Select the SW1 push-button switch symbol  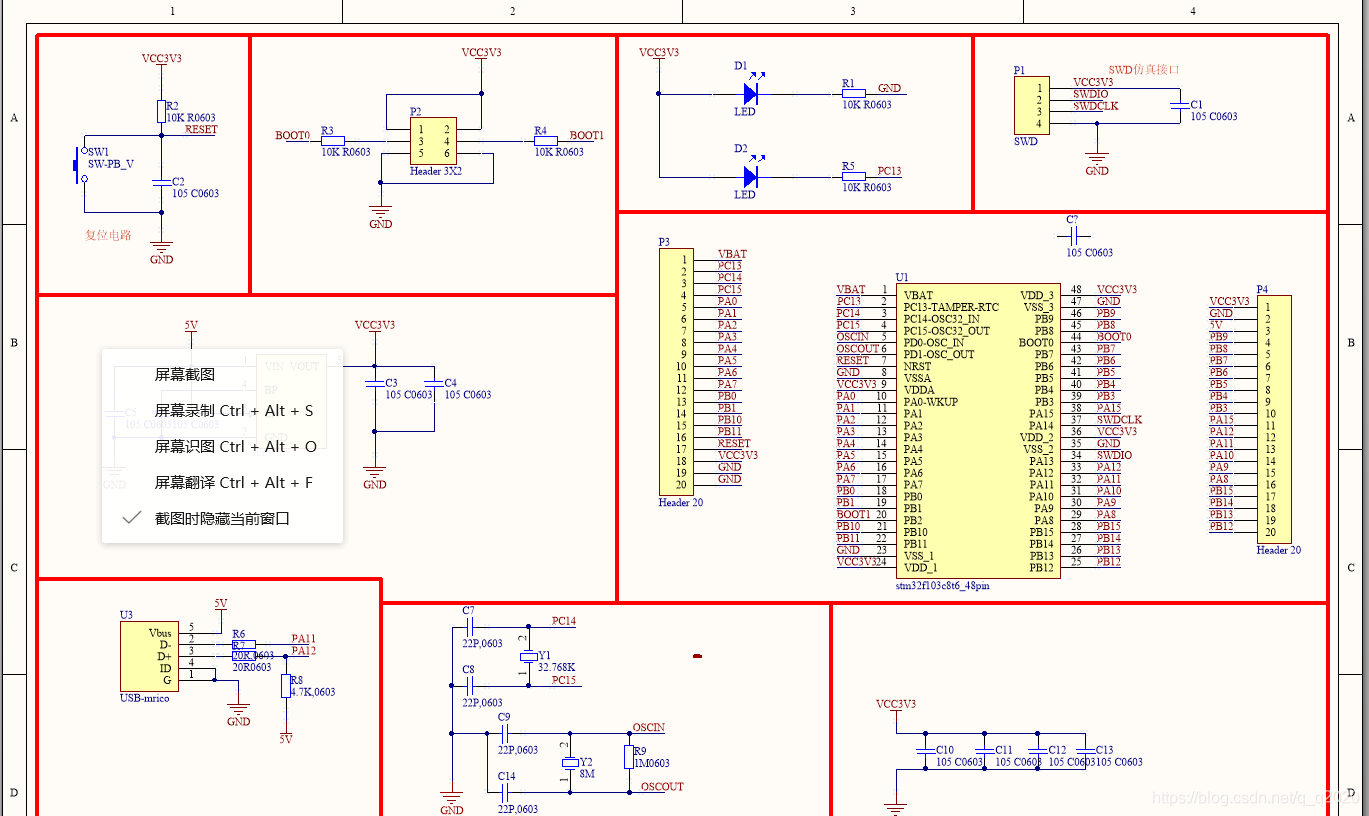point(79,165)
